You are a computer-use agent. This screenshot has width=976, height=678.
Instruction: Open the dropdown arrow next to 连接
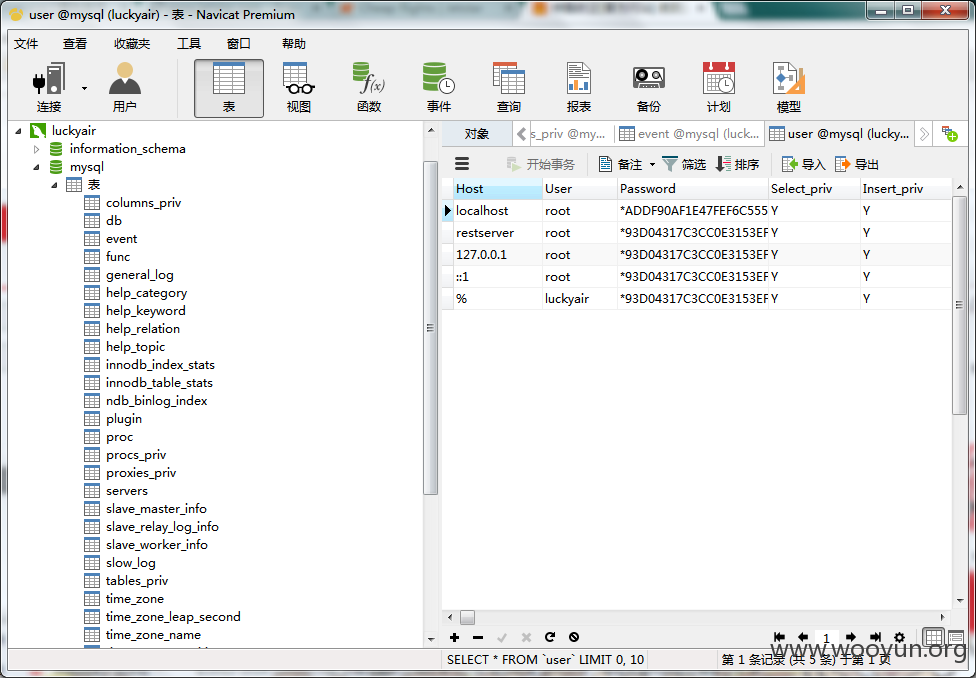click(84, 88)
